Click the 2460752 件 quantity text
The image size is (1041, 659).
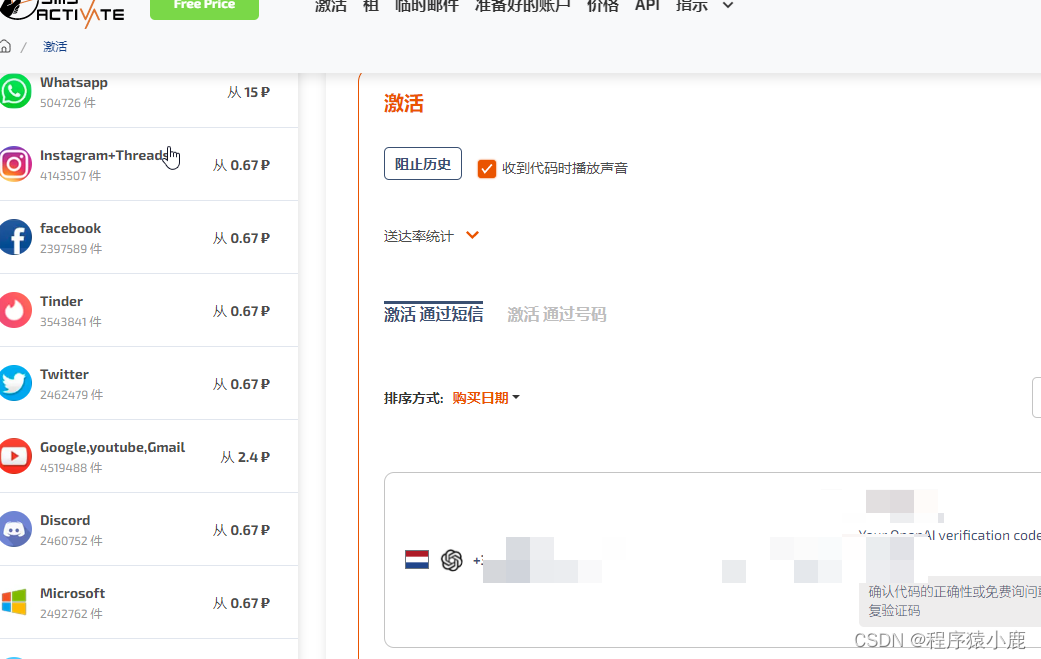(x=71, y=541)
